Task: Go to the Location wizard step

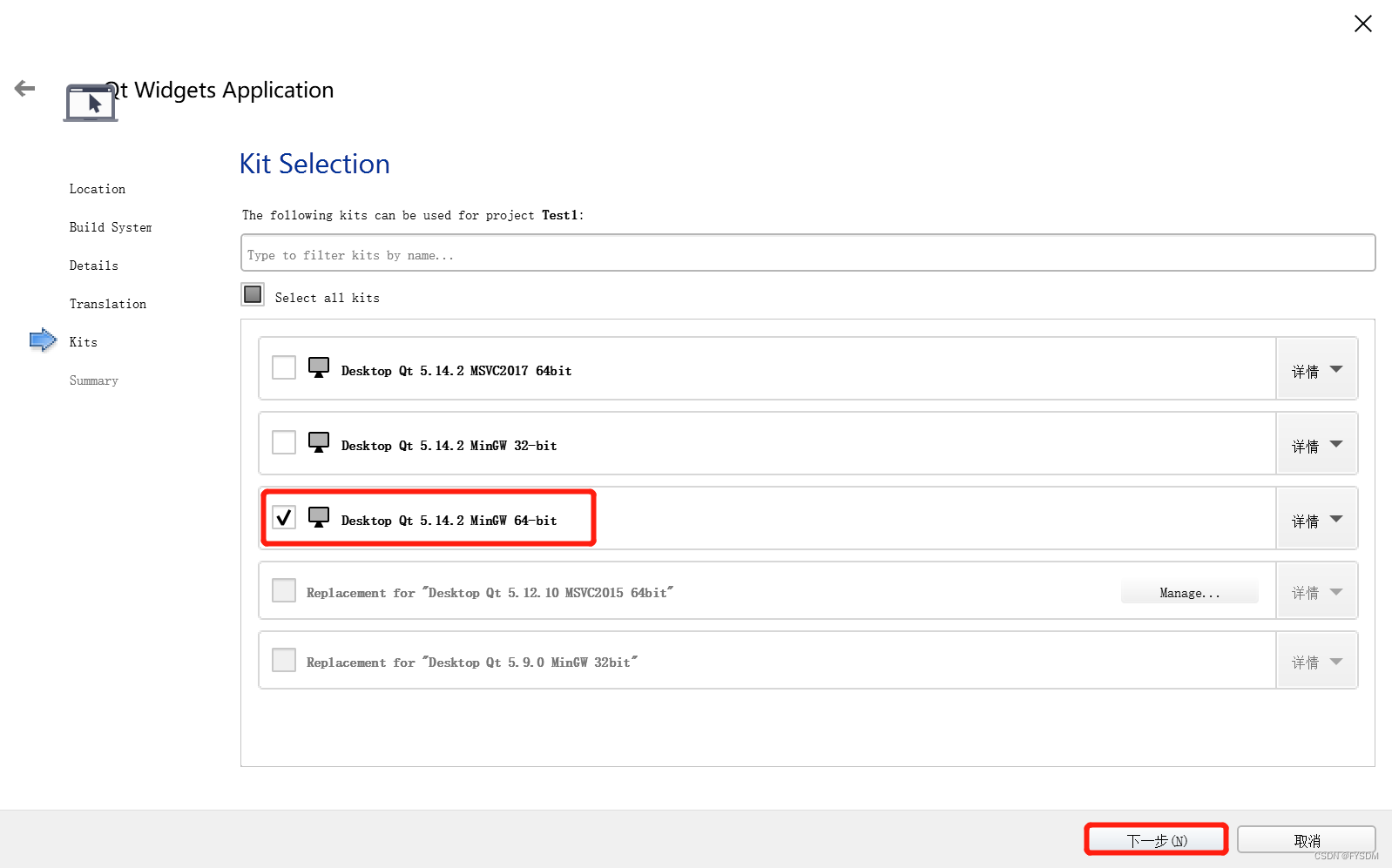Action: [98, 189]
